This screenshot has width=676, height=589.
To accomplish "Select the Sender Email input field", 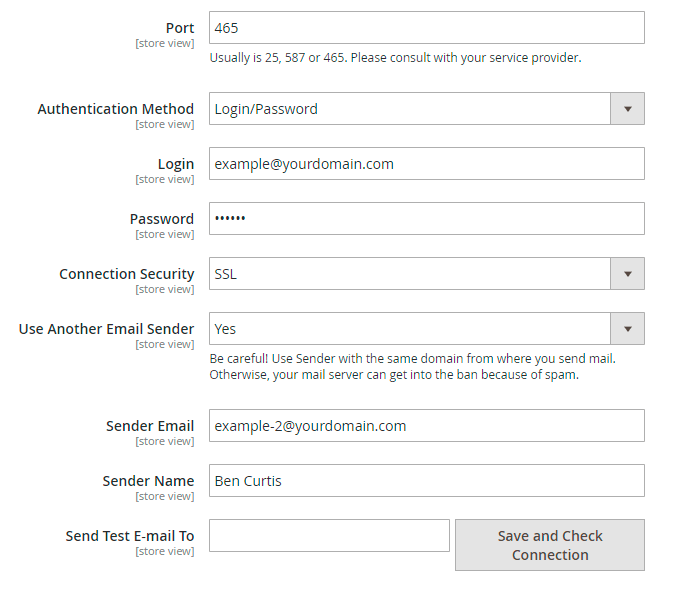I will (426, 426).
